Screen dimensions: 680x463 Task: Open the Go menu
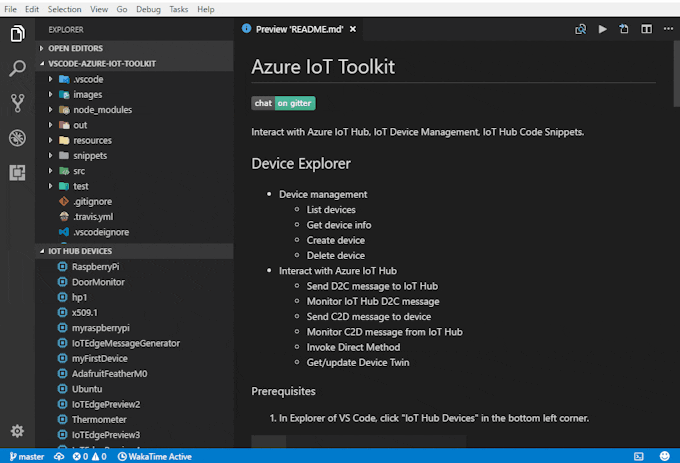[122, 9]
